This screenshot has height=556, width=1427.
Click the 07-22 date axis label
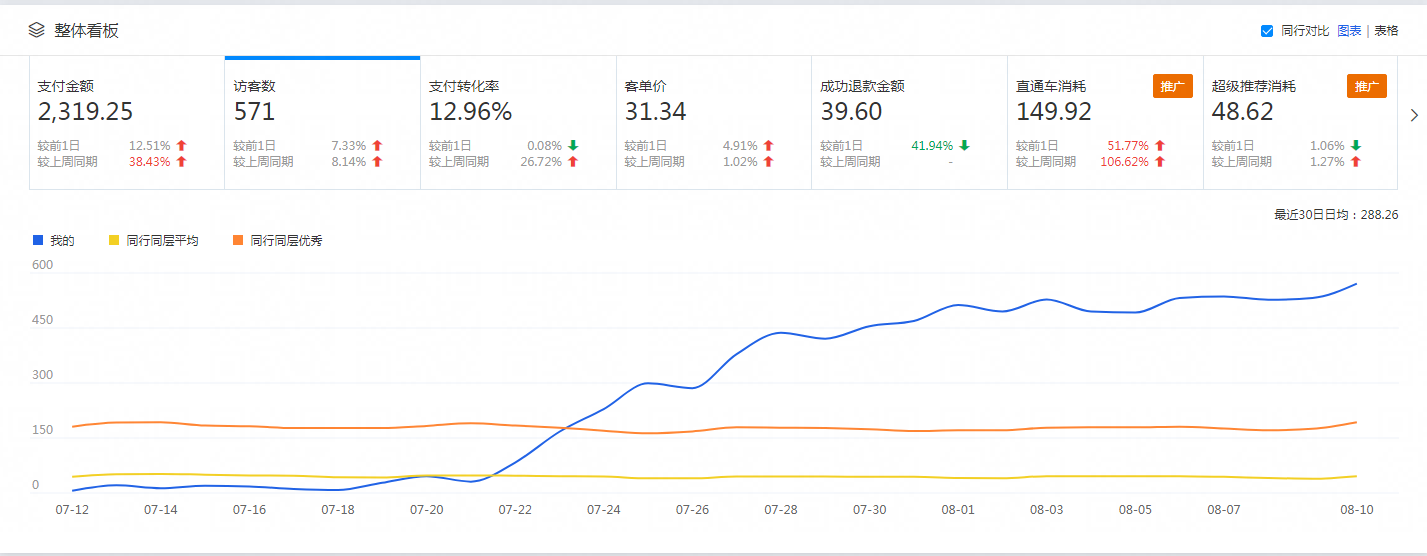pyautogui.click(x=515, y=510)
